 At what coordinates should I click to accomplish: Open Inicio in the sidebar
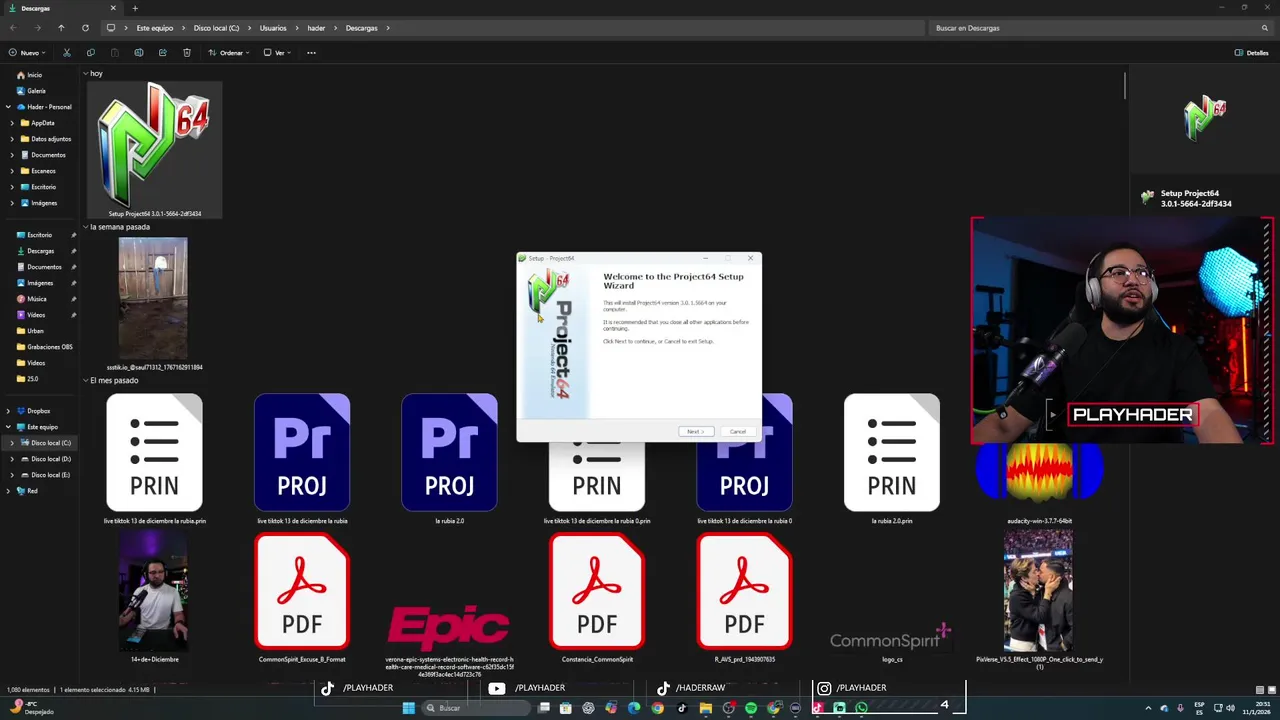pyautogui.click(x=35, y=75)
